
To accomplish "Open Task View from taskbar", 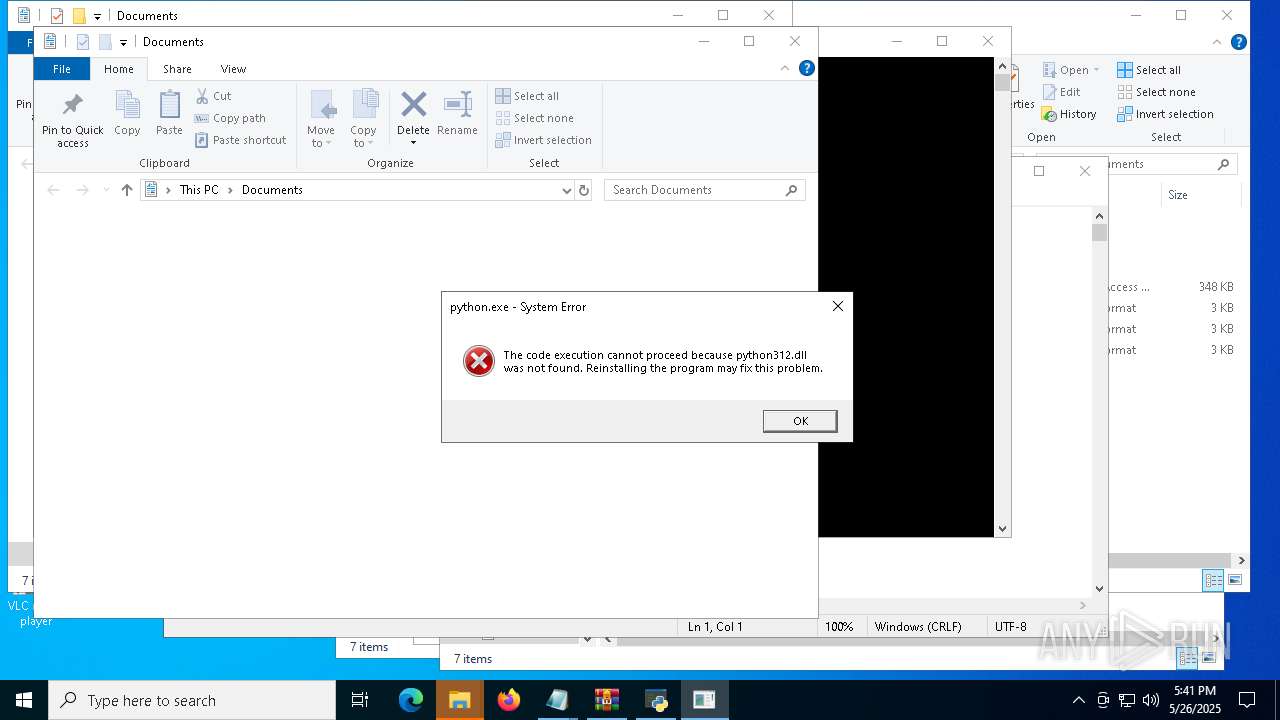I will [x=360, y=700].
